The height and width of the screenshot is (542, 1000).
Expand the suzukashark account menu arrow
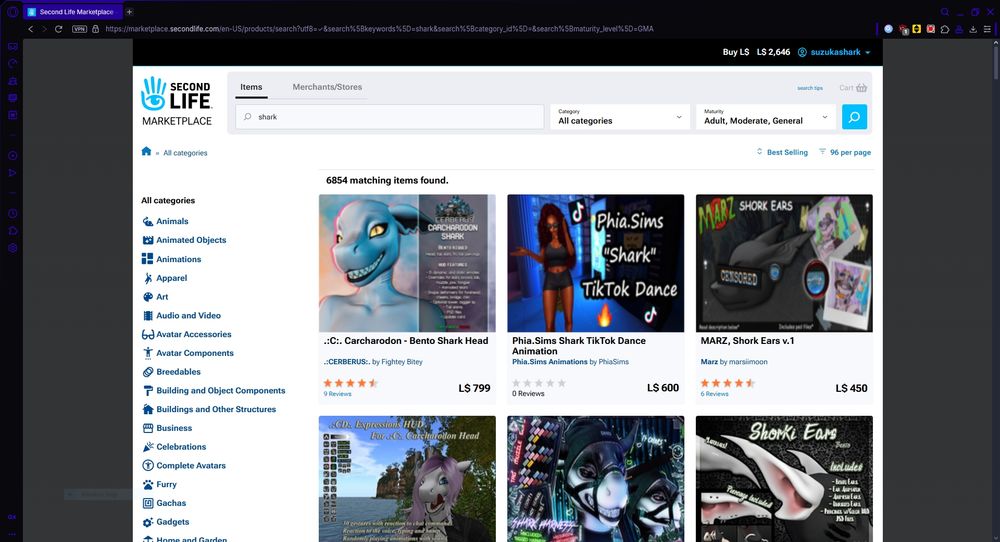pyautogui.click(x=867, y=52)
